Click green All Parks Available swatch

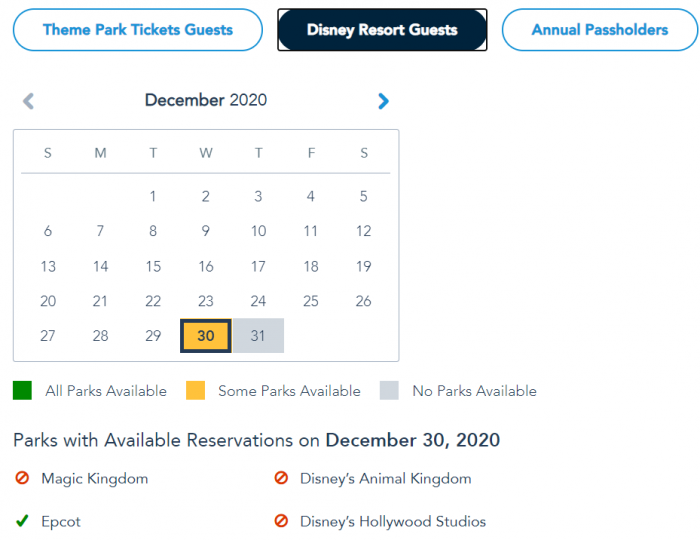pos(23,391)
